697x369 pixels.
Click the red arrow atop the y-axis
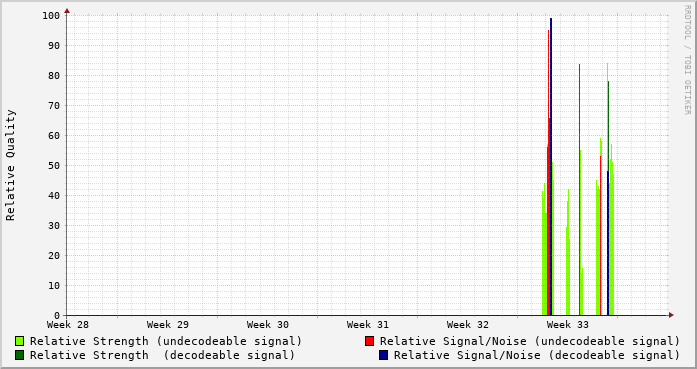tap(67, 11)
